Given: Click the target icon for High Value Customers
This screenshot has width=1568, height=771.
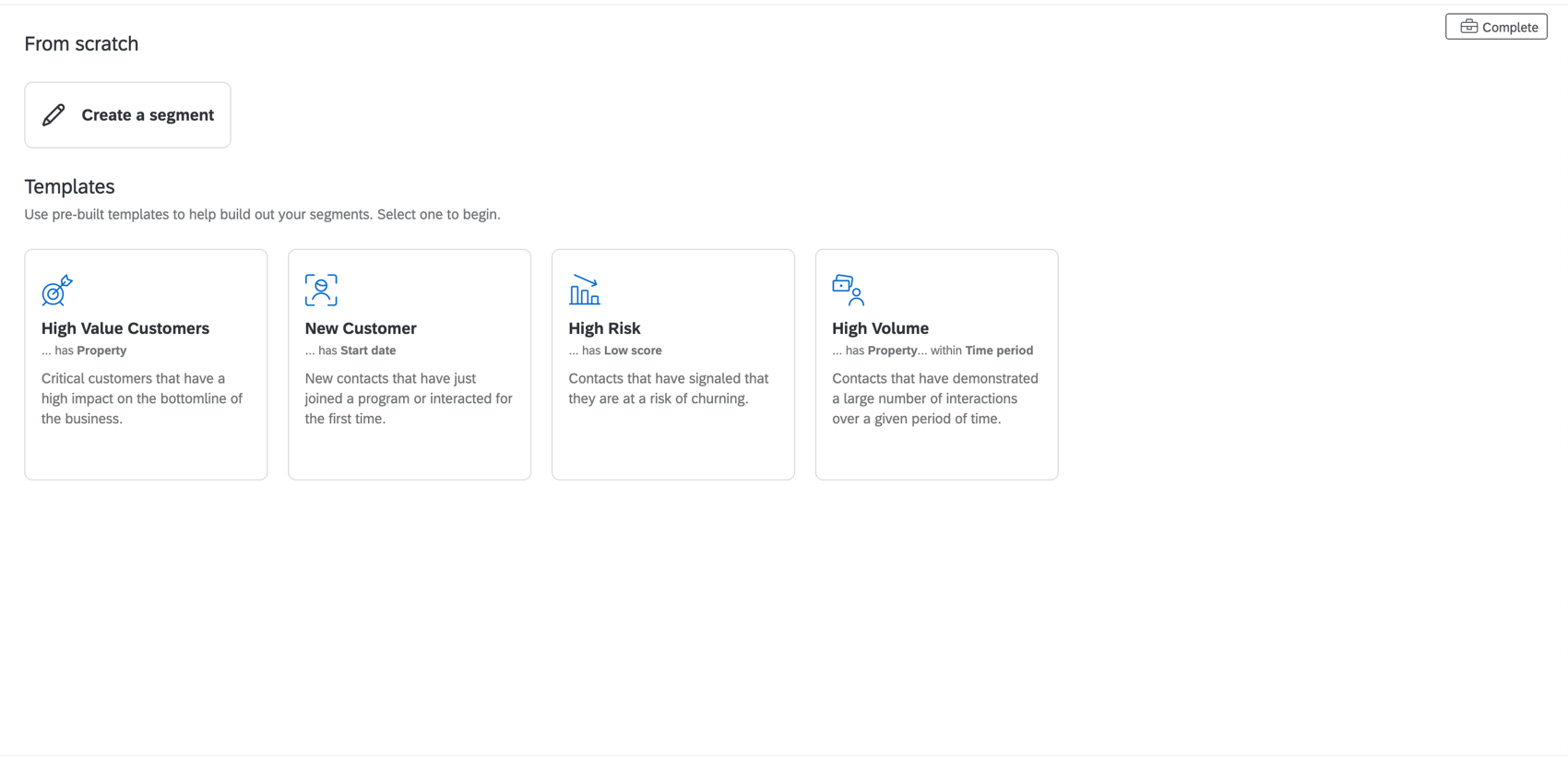Looking at the screenshot, I should (56, 291).
